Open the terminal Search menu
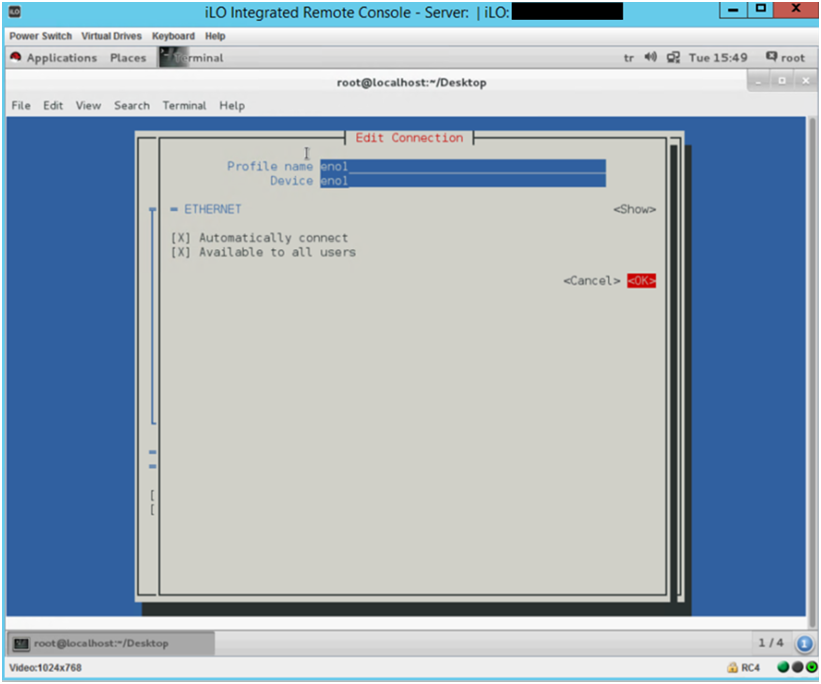821x684 pixels. (x=131, y=105)
